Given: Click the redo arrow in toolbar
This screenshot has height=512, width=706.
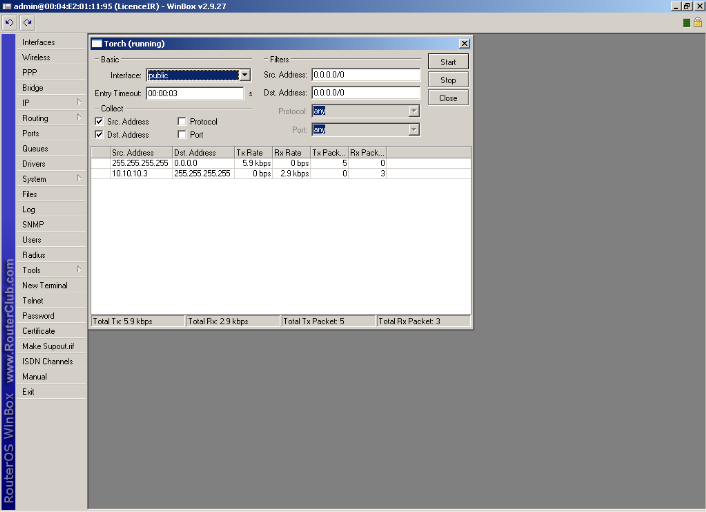Looking at the screenshot, I should (x=27, y=22).
